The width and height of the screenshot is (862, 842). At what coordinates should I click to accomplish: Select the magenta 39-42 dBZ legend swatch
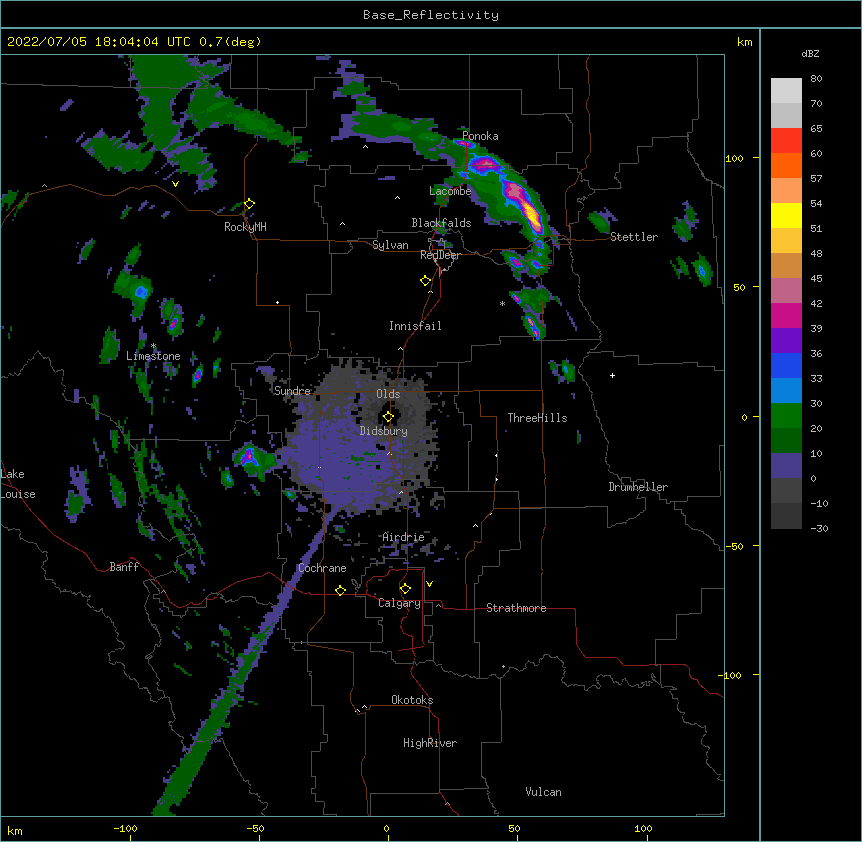tap(786, 315)
